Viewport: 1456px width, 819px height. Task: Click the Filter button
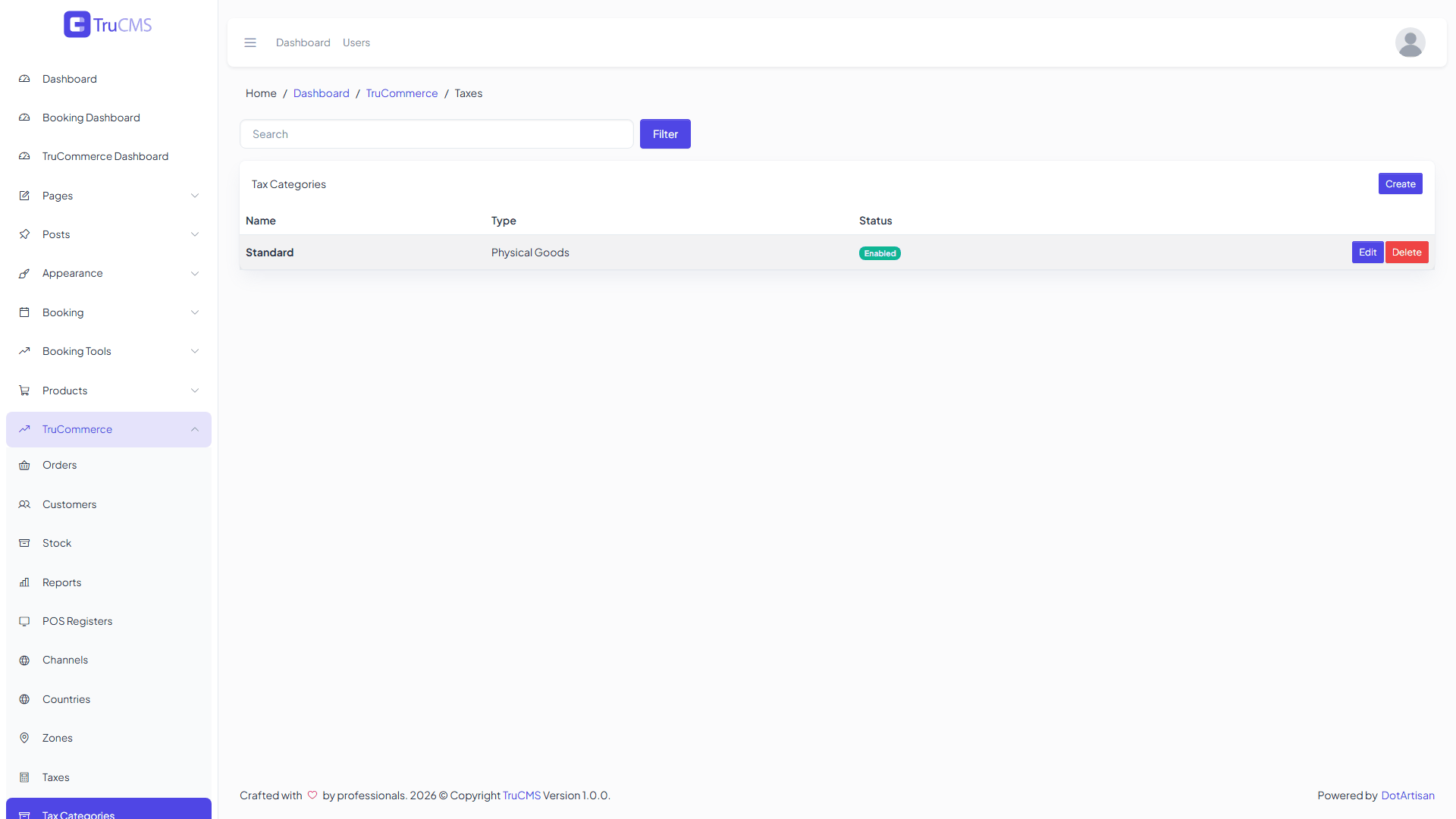point(665,134)
